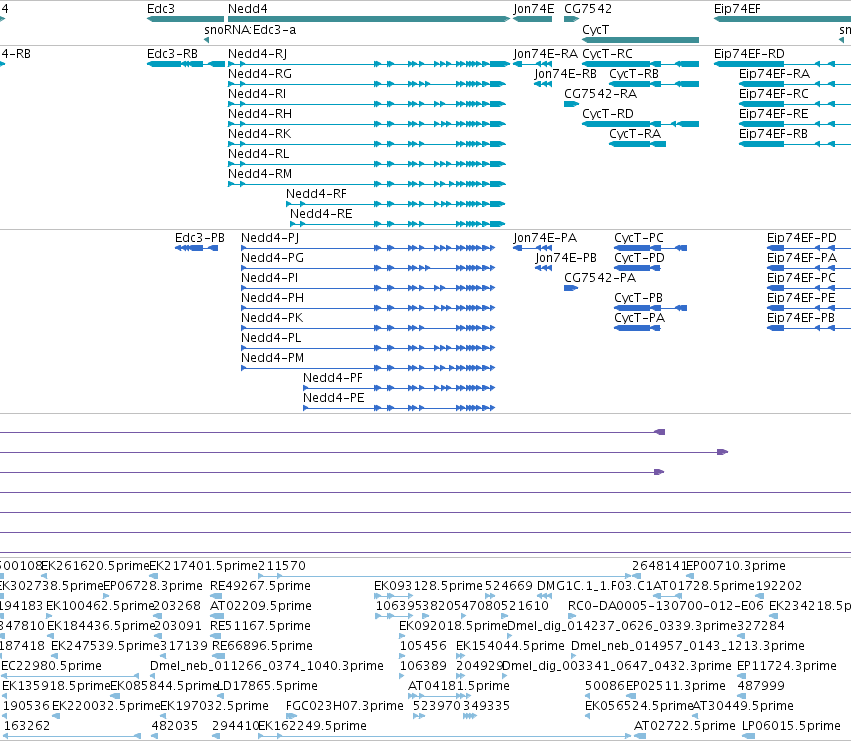Click protein Eip74EF-PC
The height and width of the screenshot is (741, 851).
coord(801,278)
